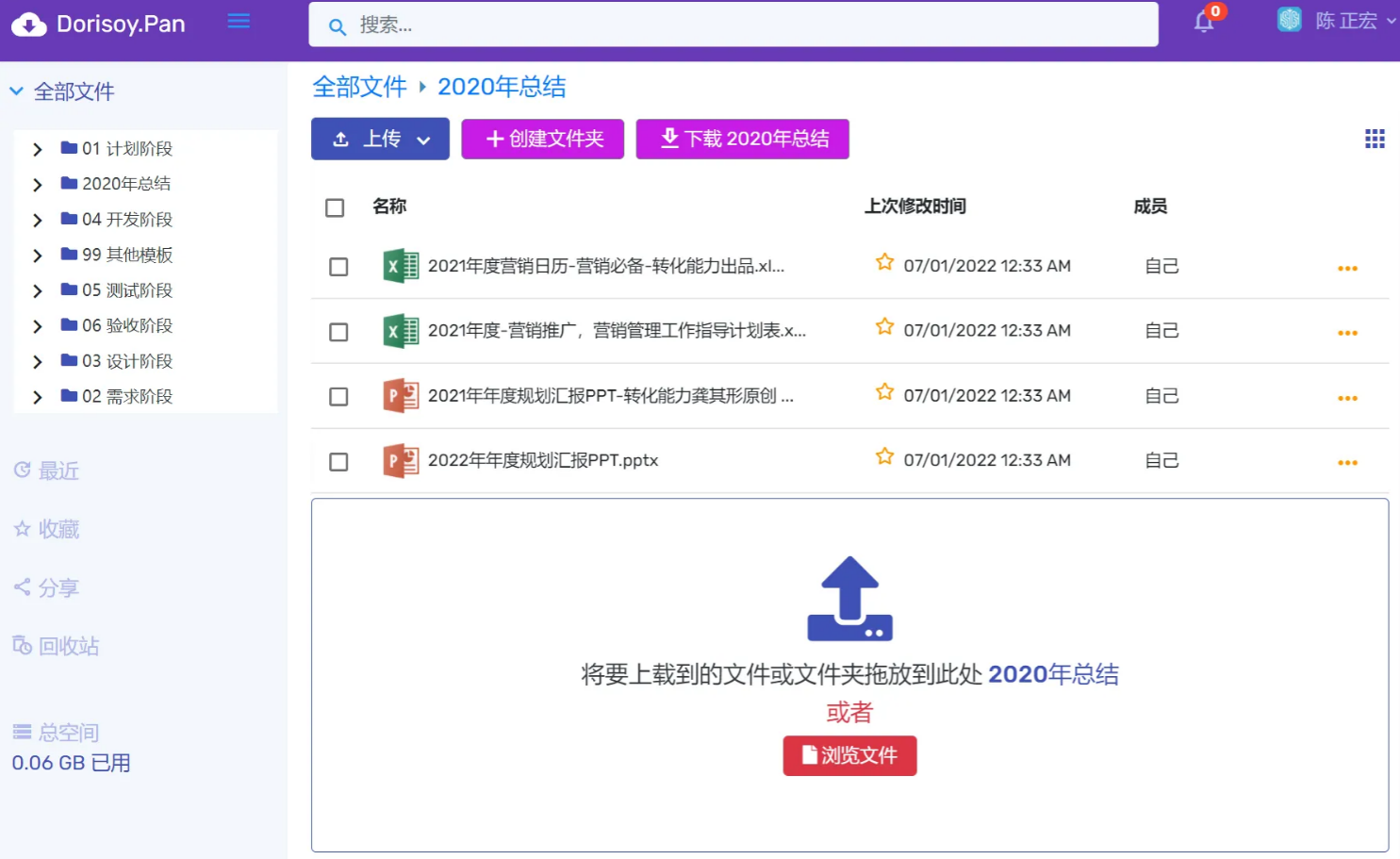This screenshot has width=1400, height=859.
Task: Open the 上传 upload dropdown
Action: point(380,140)
